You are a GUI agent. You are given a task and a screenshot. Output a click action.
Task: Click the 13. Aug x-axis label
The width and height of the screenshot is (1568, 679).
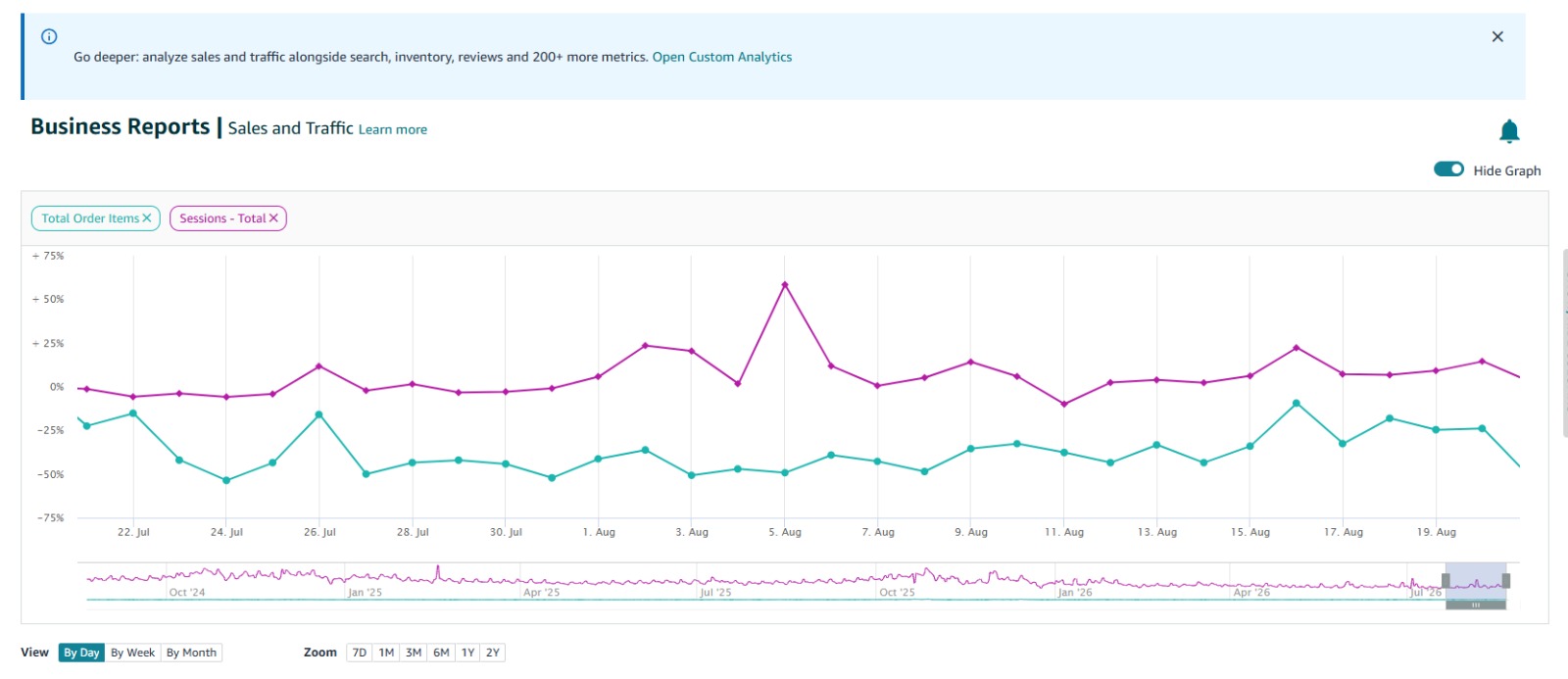point(1157,532)
